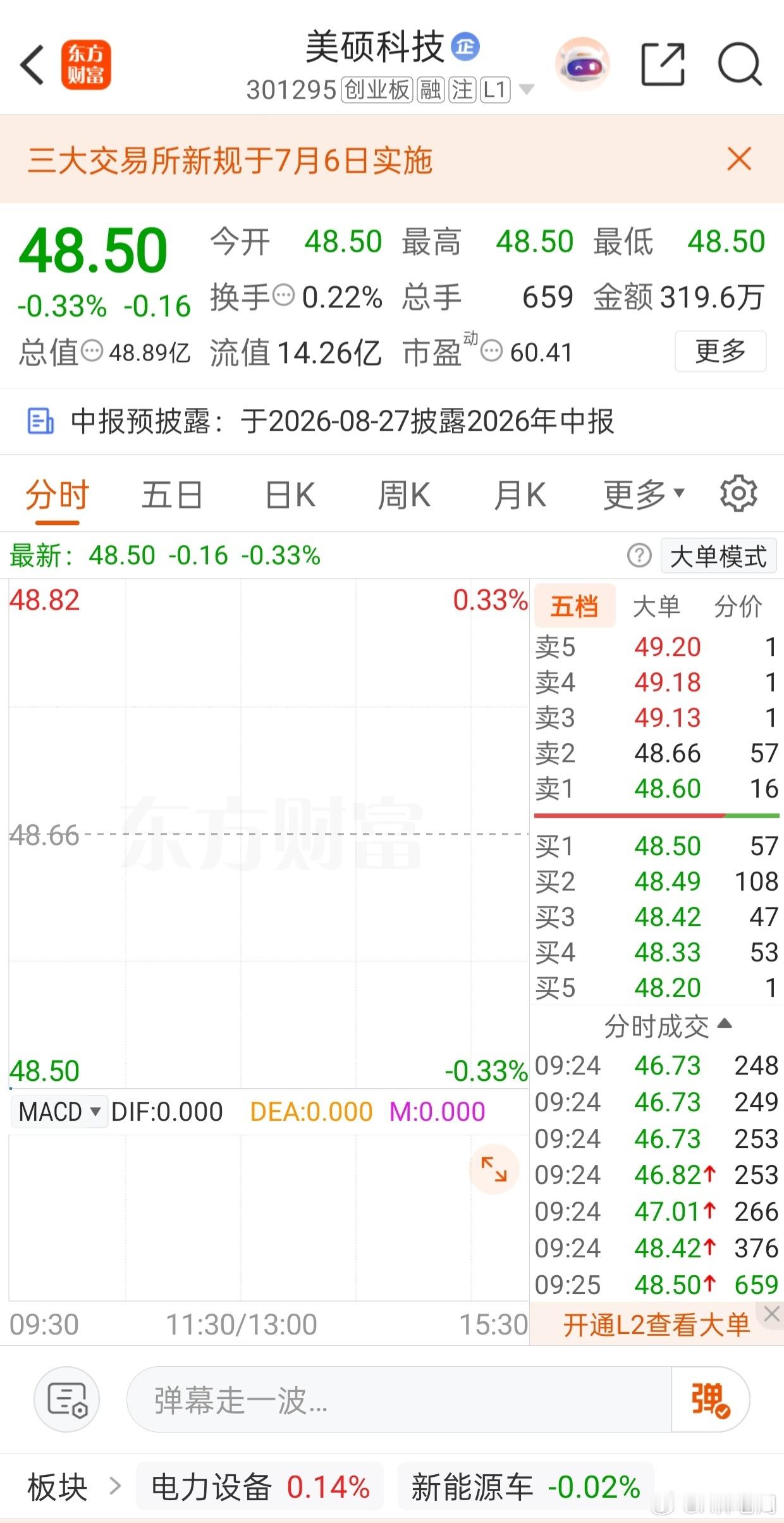Tap the 板块 label
The height and width of the screenshot is (1523, 784).
[x=57, y=1486]
